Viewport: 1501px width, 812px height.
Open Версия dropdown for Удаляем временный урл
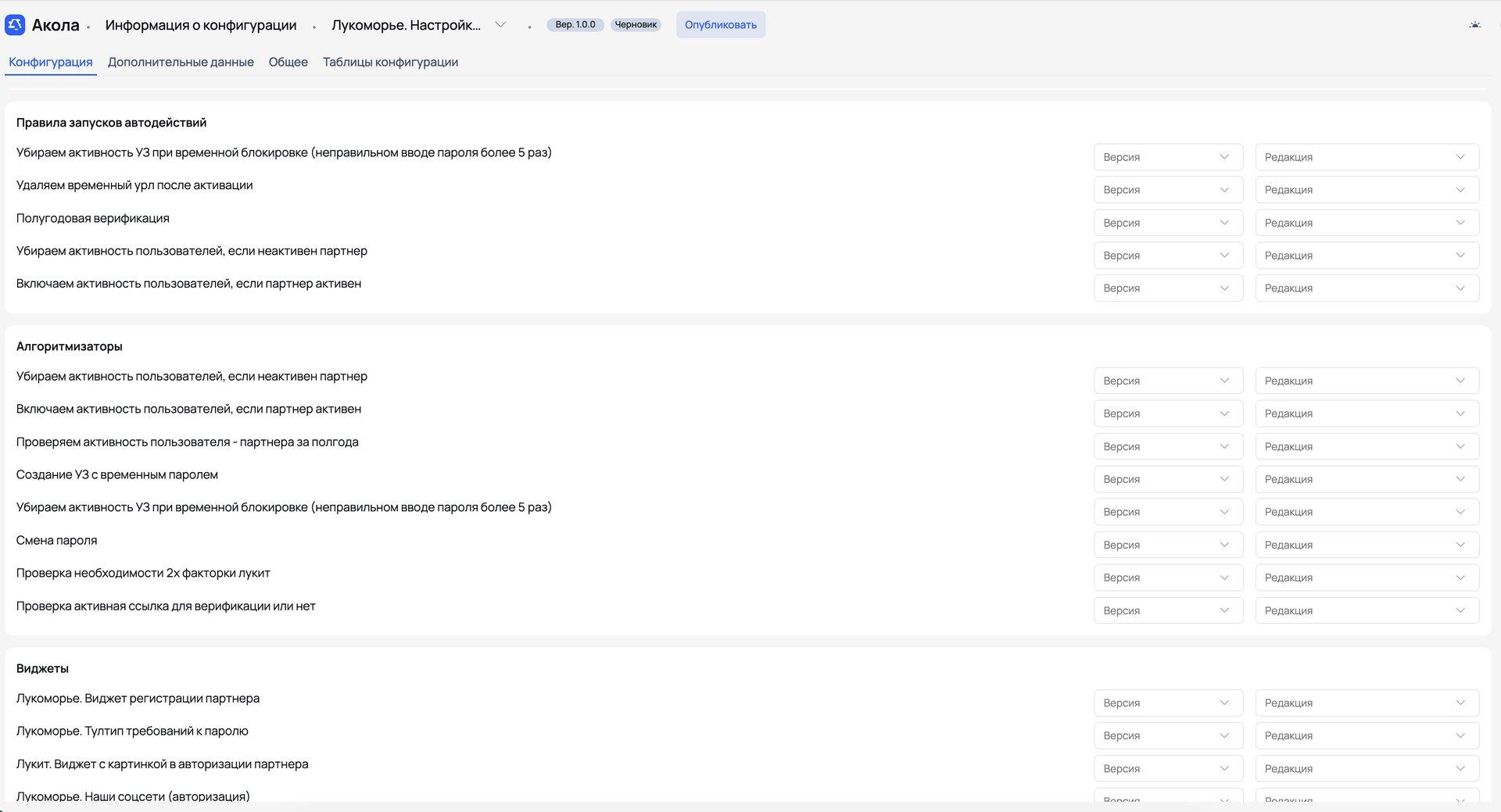(1168, 190)
